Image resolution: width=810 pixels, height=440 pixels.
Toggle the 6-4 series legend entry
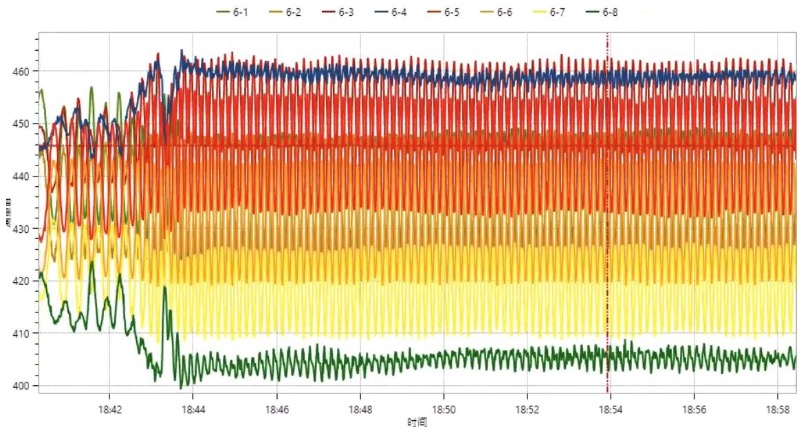tap(391, 12)
